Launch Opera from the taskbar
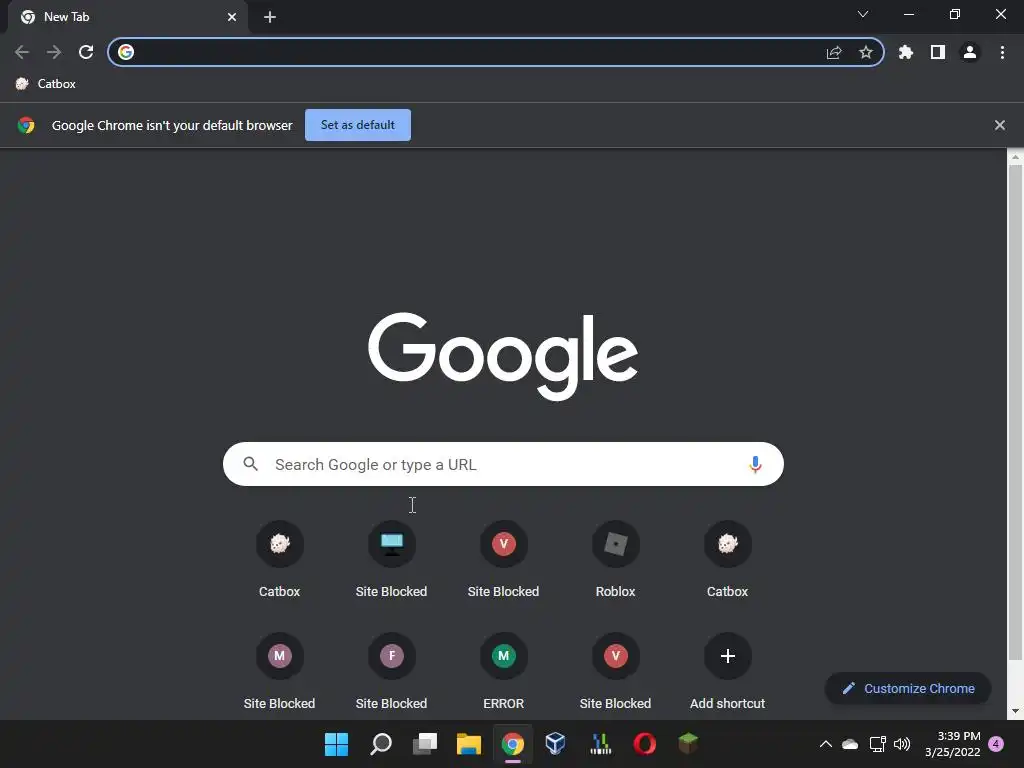The width and height of the screenshot is (1024, 768). click(645, 744)
